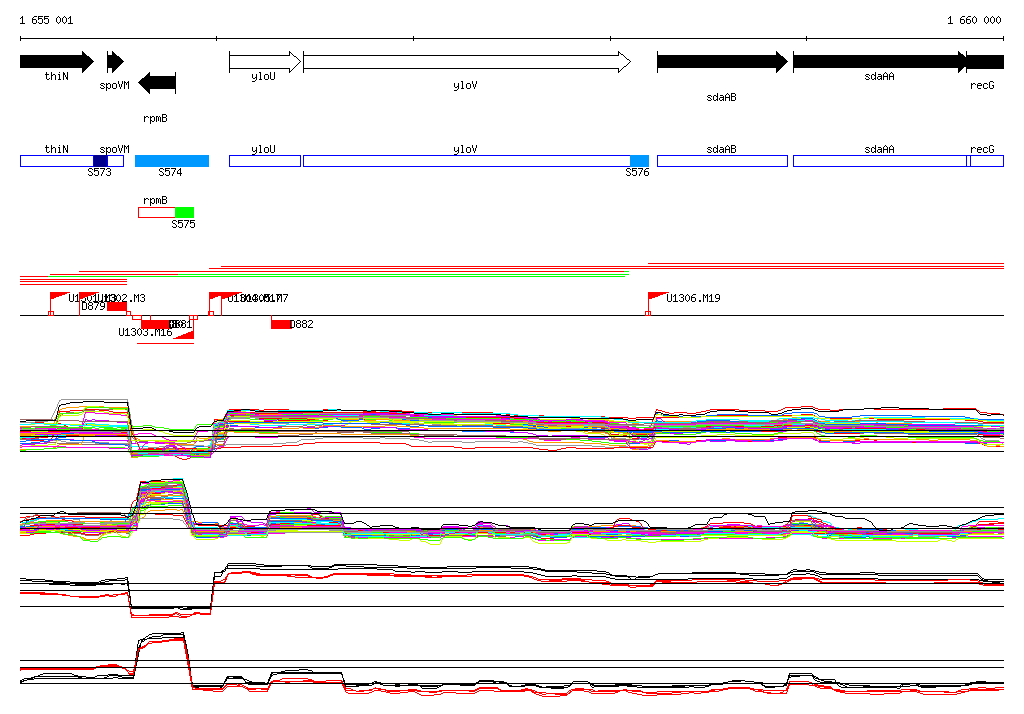
Task: Select the yloU white gene arrow
Action: pyautogui.click(x=264, y=62)
